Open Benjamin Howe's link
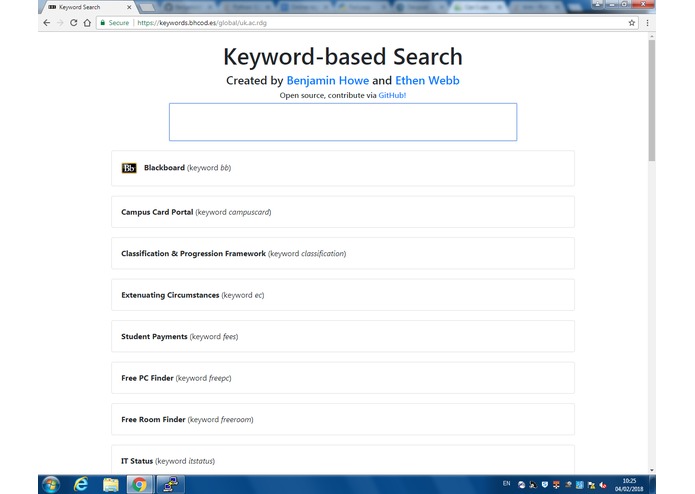The height and width of the screenshot is (494, 695). (x=328, y=80)
